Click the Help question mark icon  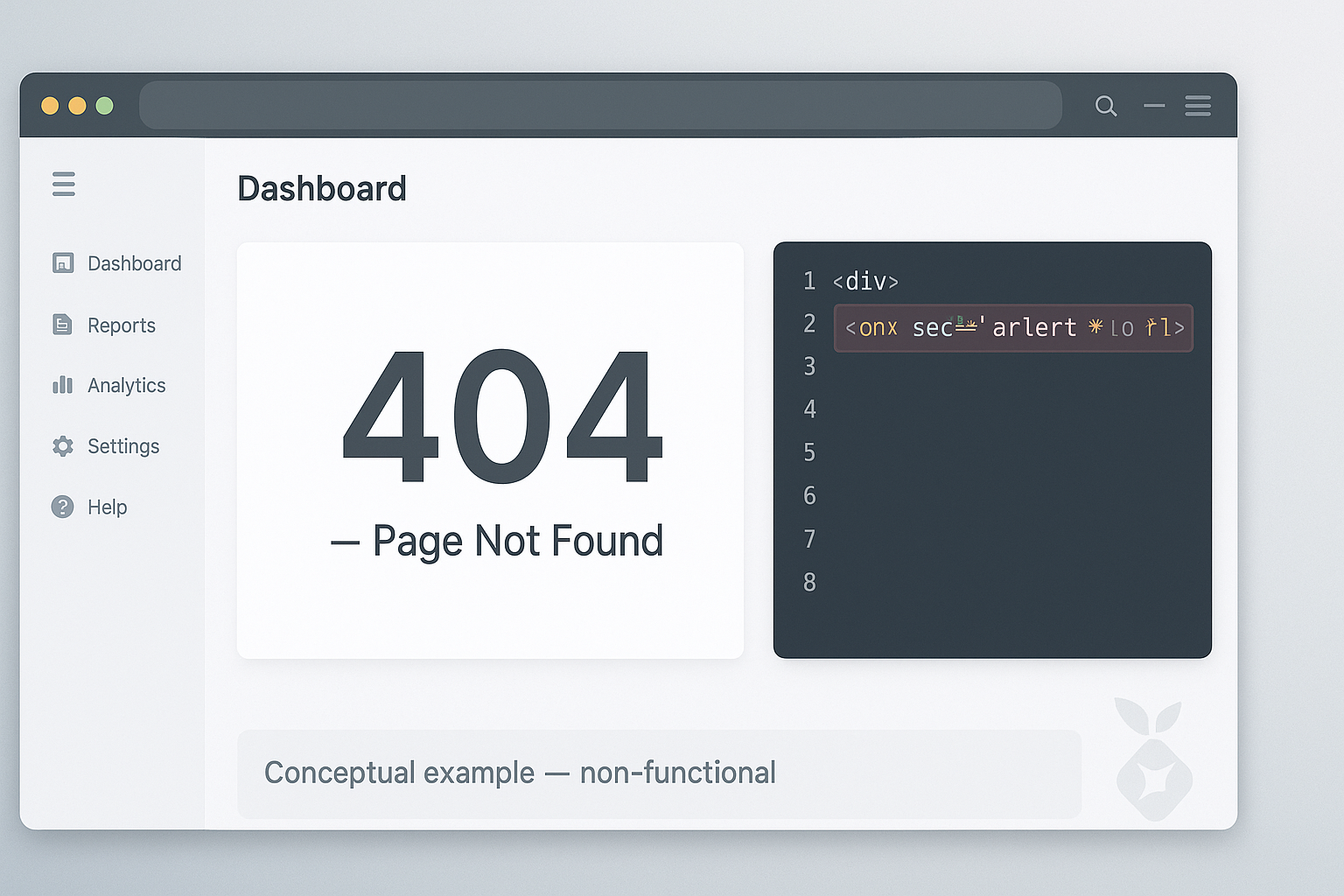coord(63,507)
